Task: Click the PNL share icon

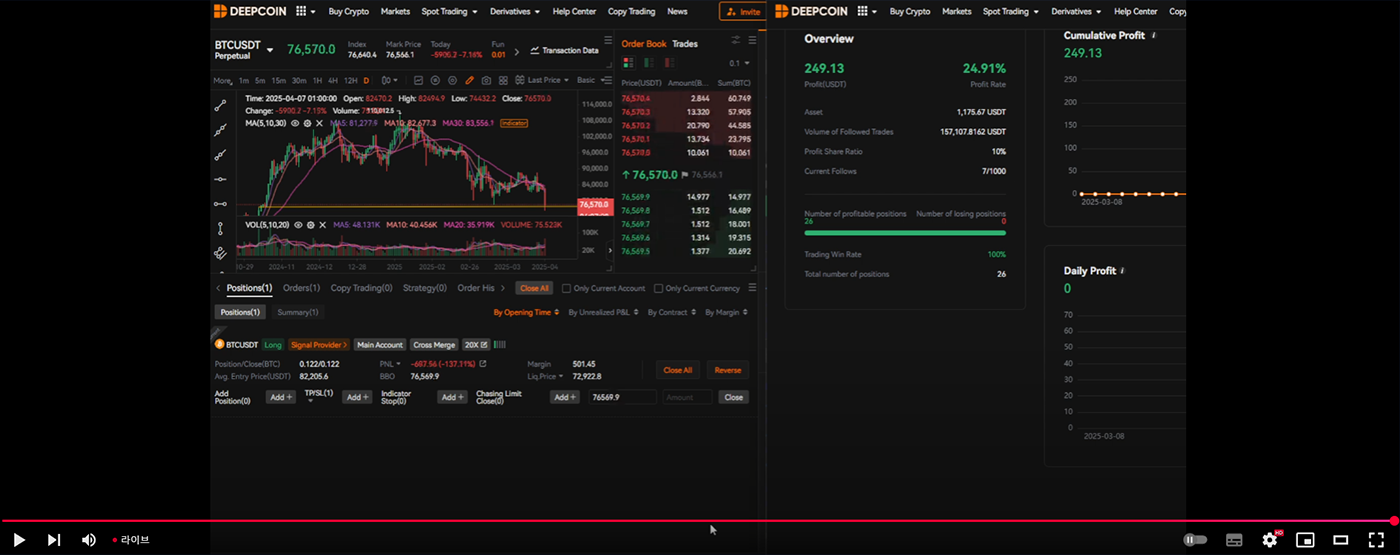Action: pos(483,364)
